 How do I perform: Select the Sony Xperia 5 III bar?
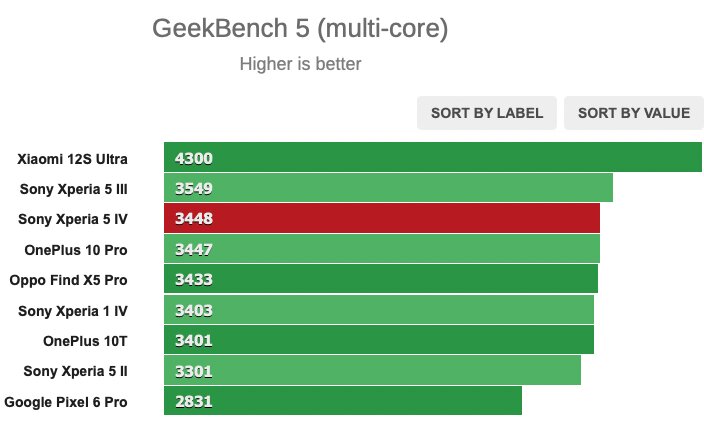[388, 188]
